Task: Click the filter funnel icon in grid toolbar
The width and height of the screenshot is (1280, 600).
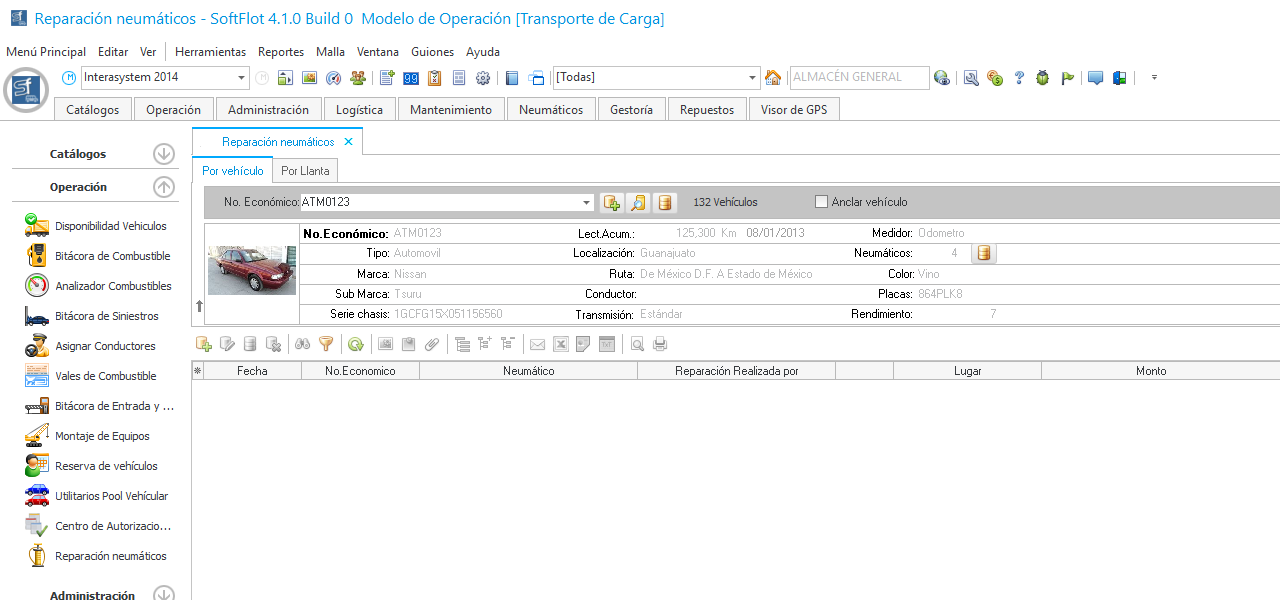Action: click(x=326, y=344)
